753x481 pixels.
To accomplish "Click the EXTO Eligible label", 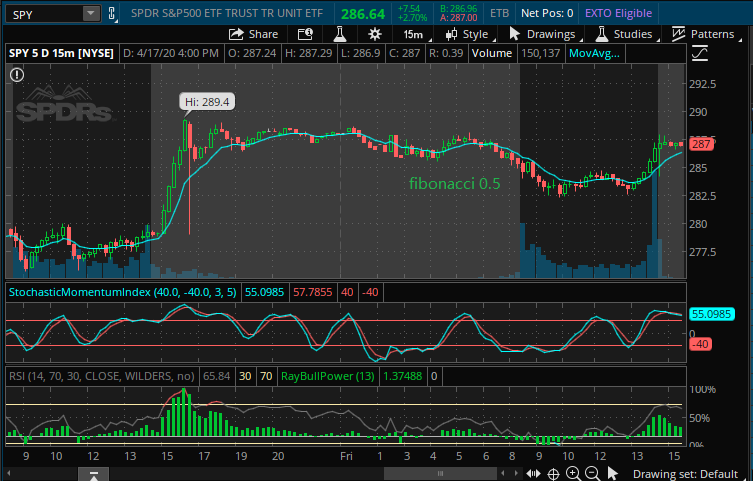I will tap(619, 13).
